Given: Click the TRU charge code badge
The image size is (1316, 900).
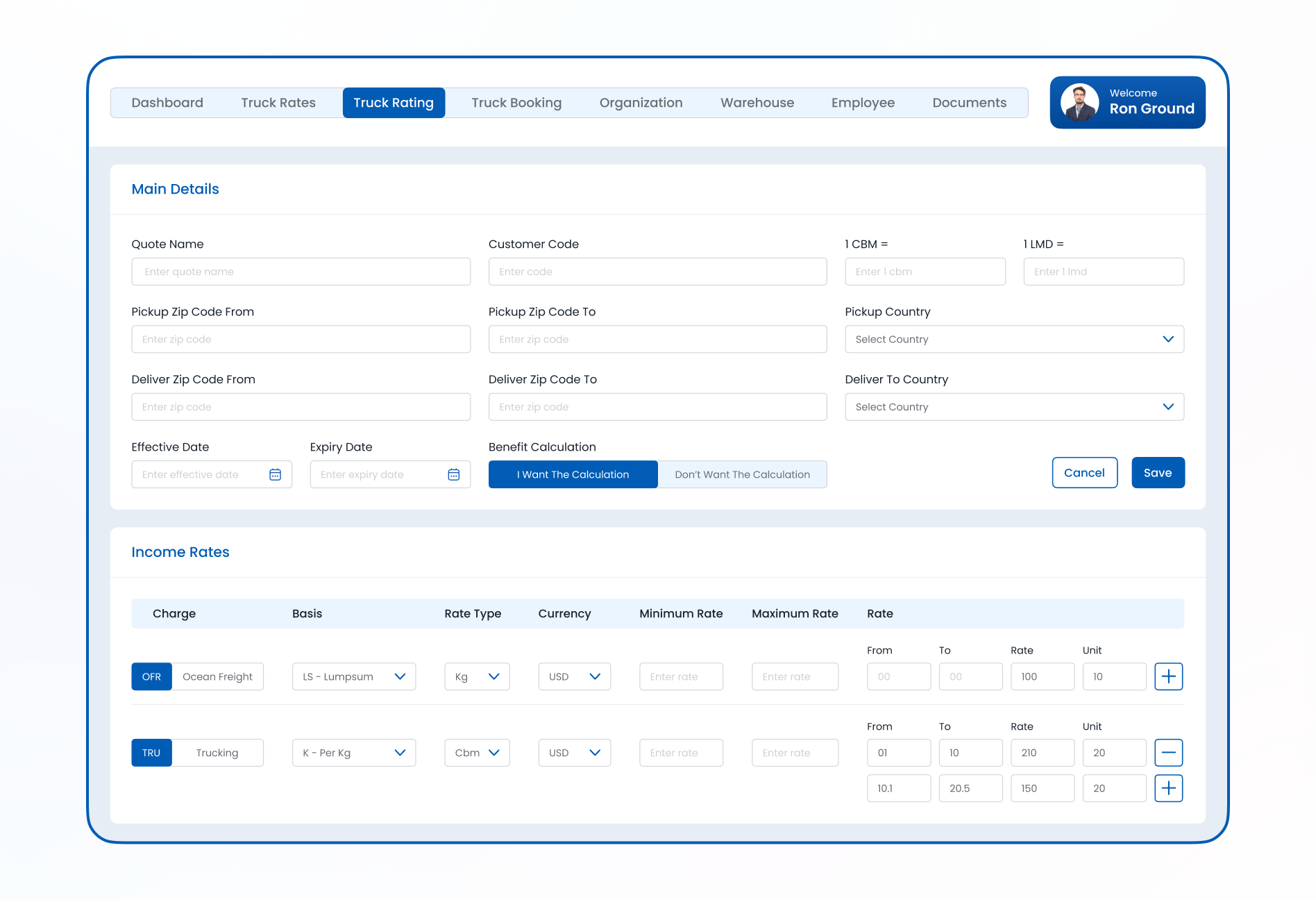Looking at the screenshot, I should [151, 753].
